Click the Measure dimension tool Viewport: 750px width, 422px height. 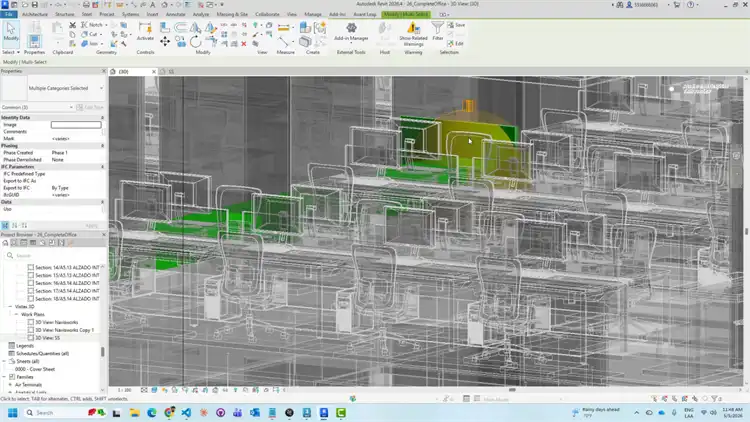coord(284,28)
